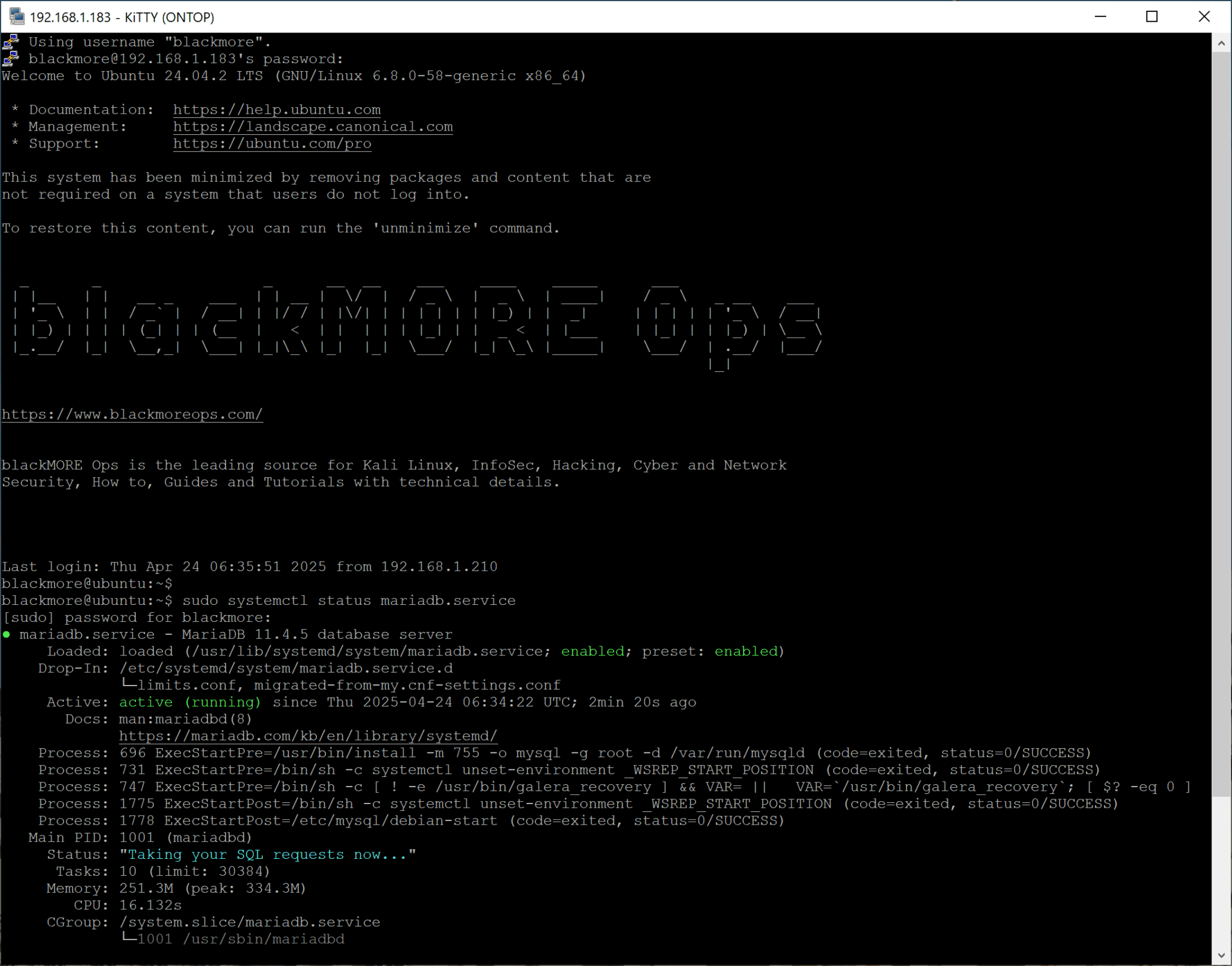1232x966 pixels.
Task: Open the landscape.canonical.com management link
Action: point(312,126)
